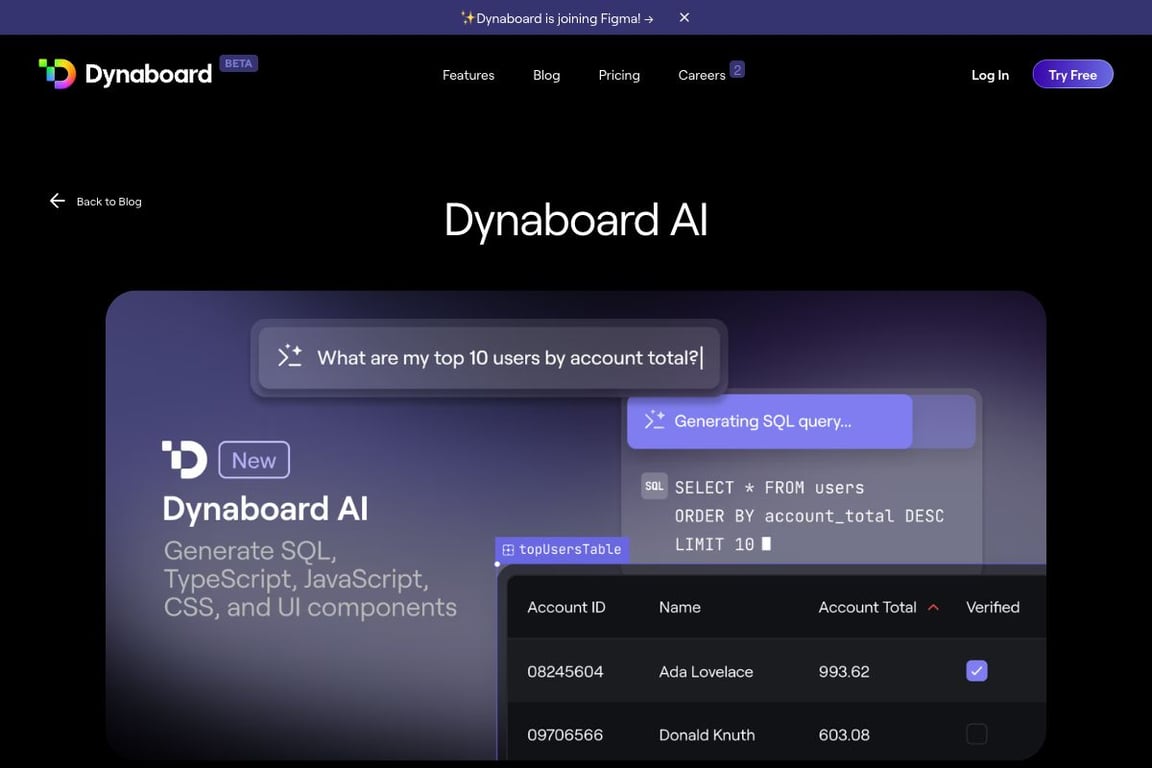Click the Donald Knuth name cell
The width and height of the screenshot is (1152, 768).
pos(707,735)
